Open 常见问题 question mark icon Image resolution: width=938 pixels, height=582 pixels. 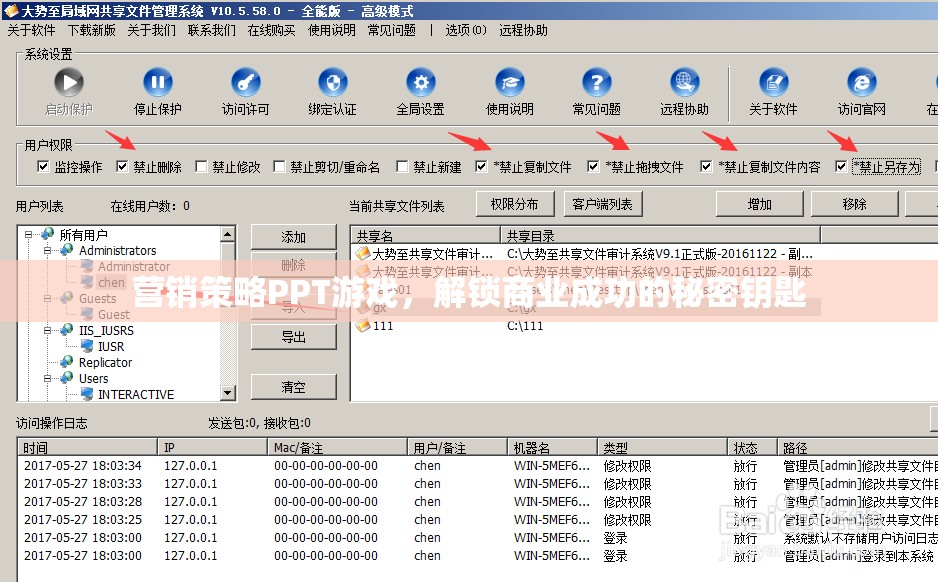pyautogui.click(x=596, y=83)
